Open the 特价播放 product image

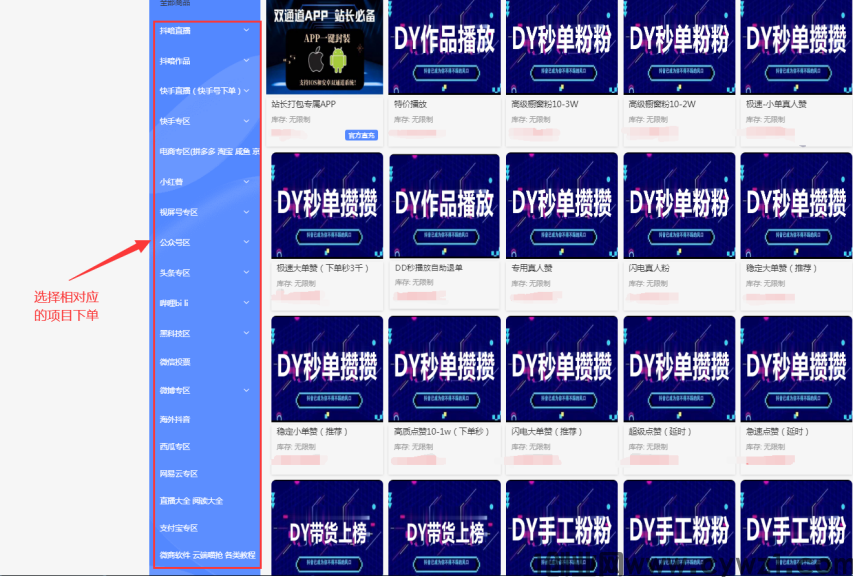pyautogui.click(x=444, y=47)
